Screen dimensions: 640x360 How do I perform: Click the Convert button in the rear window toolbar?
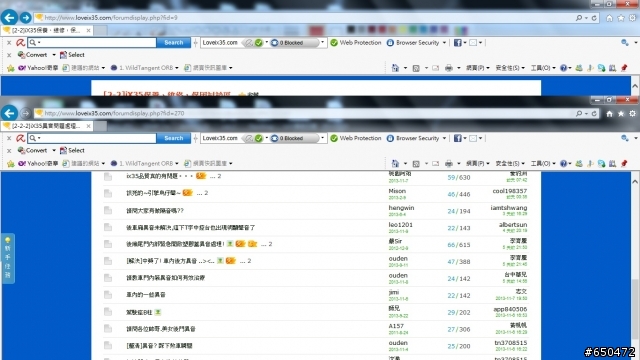tap(33, 55)
